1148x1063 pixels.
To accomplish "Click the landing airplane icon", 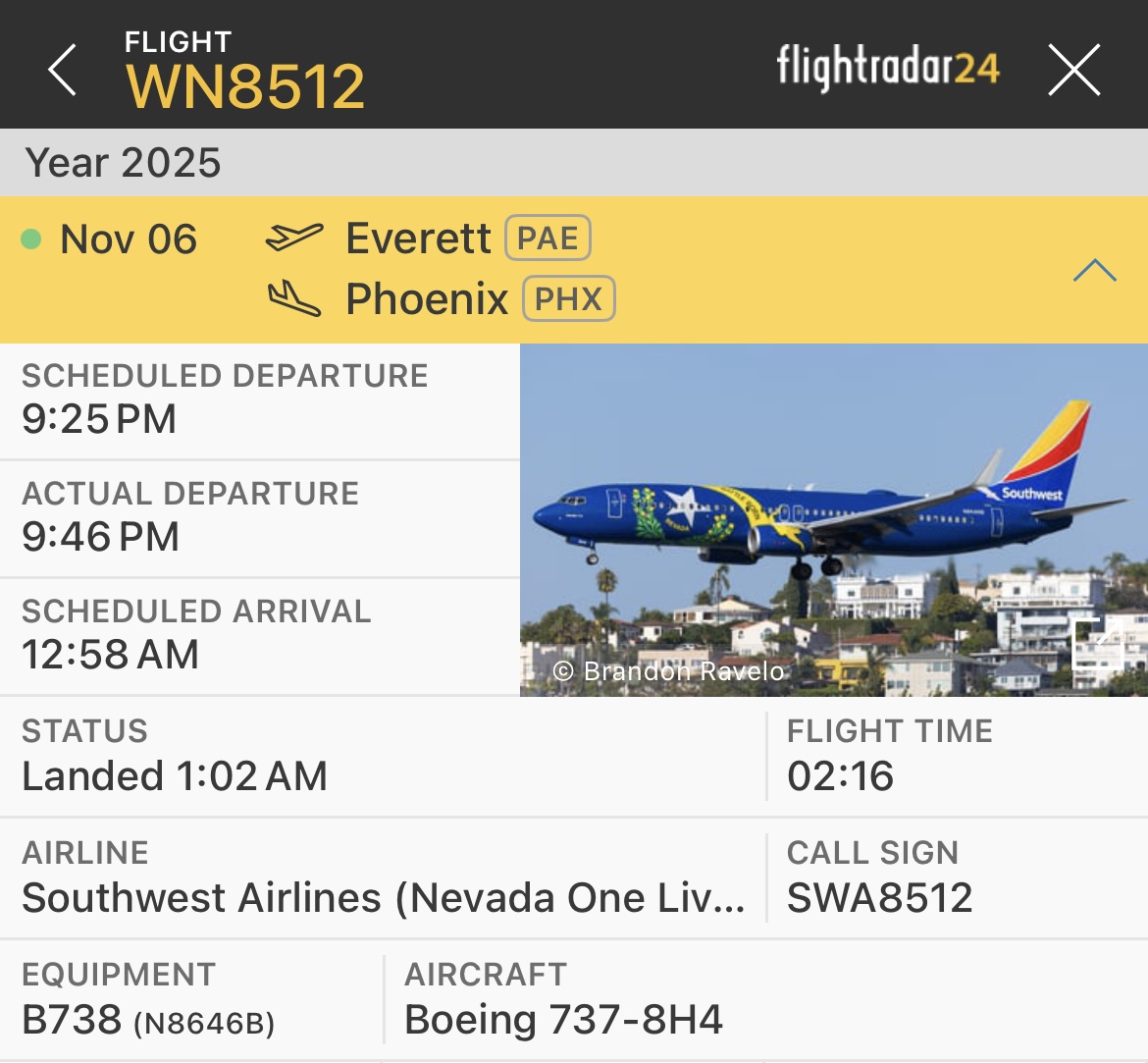I will click(x=293, y=297).
